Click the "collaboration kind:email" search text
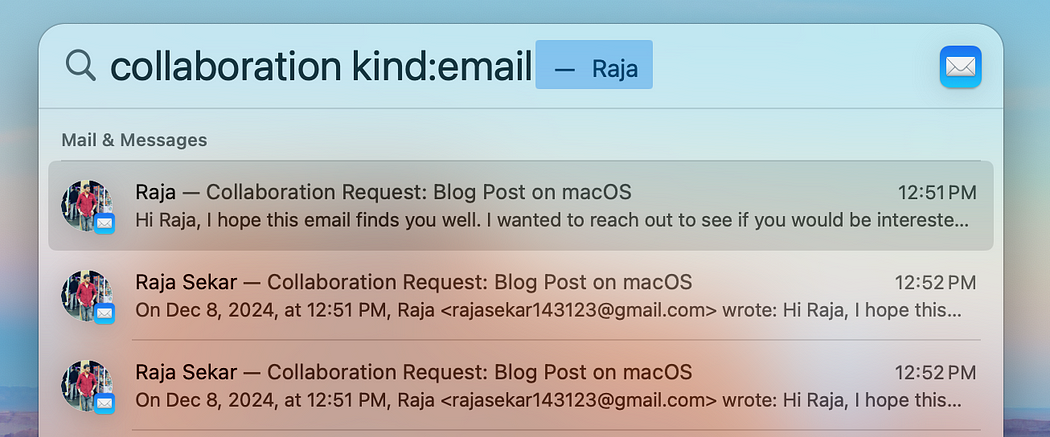 tap(320, 67)
